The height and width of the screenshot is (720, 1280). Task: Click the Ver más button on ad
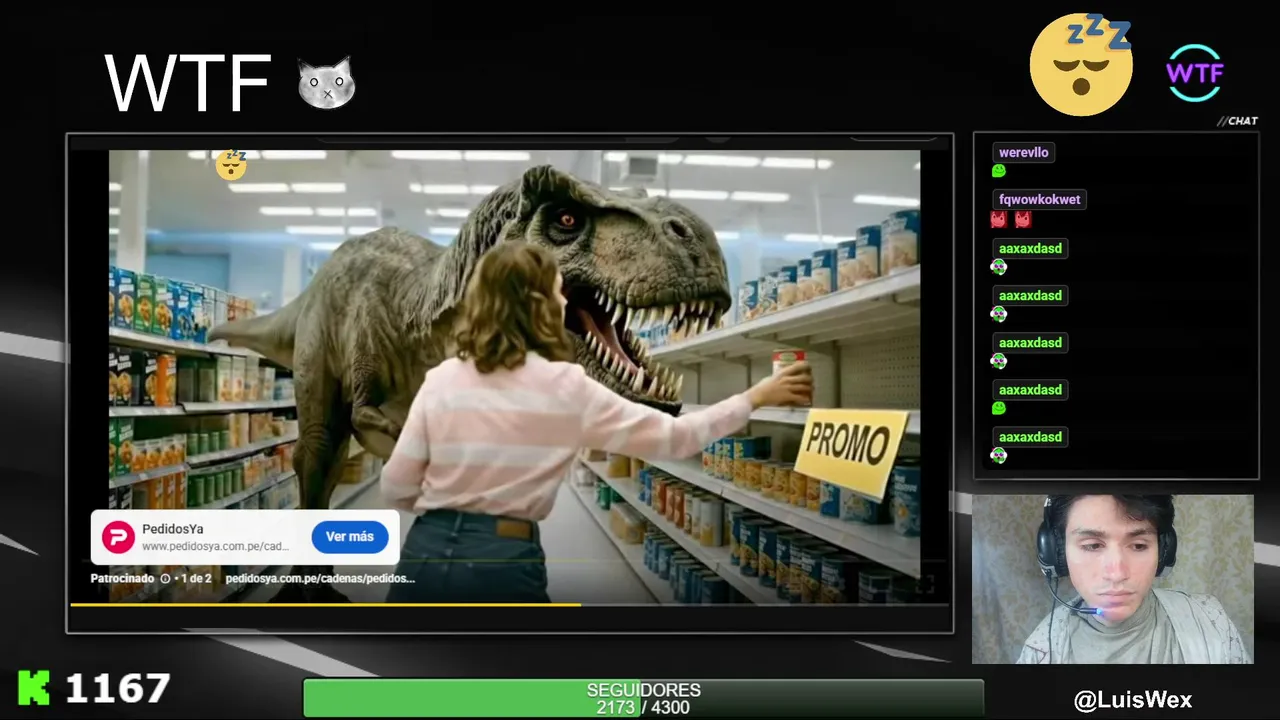[350, 537]
